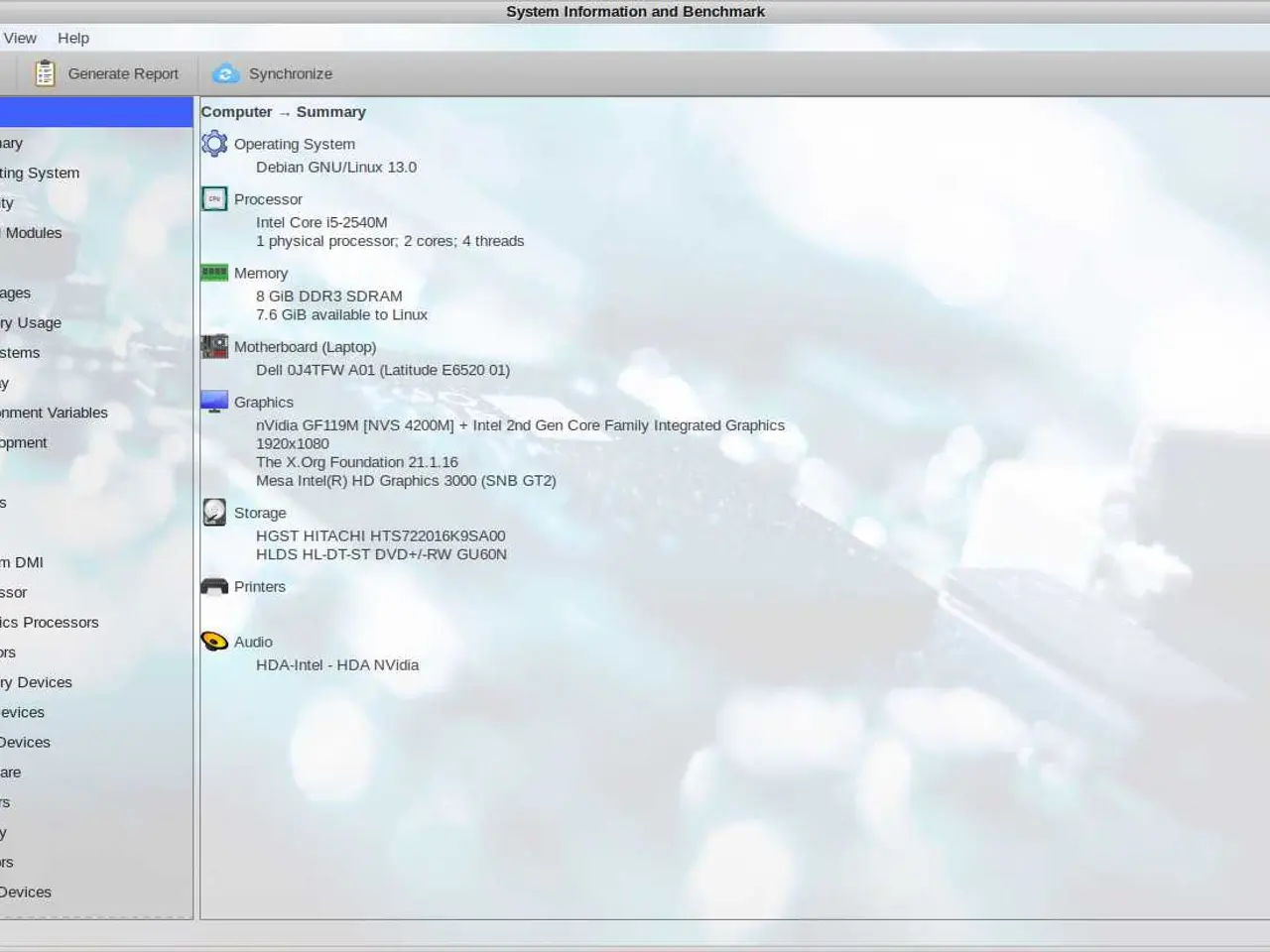Click the Generate Report clipboard icon

pos(45,73)
